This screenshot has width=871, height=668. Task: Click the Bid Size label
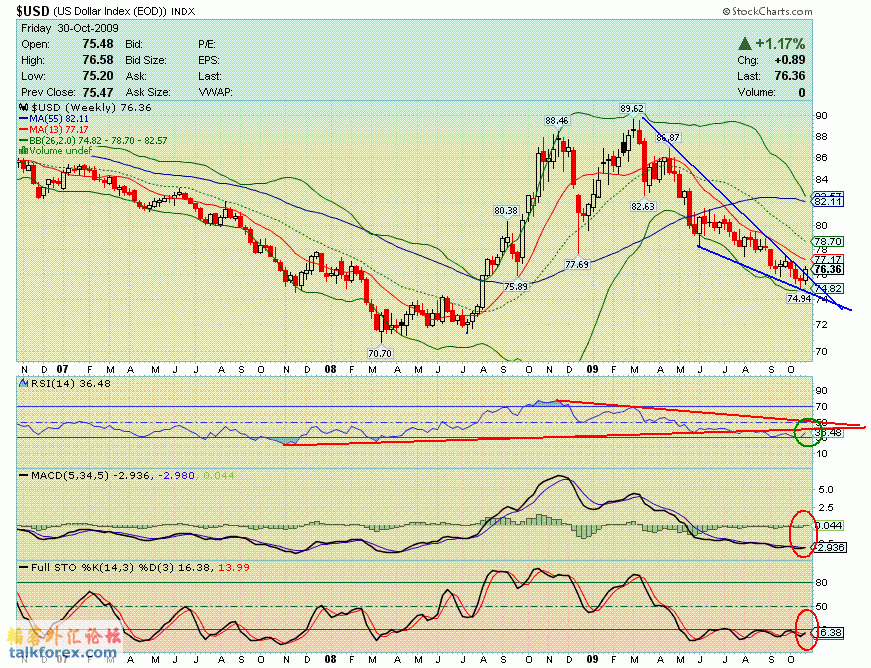click(x=146, y=60)
